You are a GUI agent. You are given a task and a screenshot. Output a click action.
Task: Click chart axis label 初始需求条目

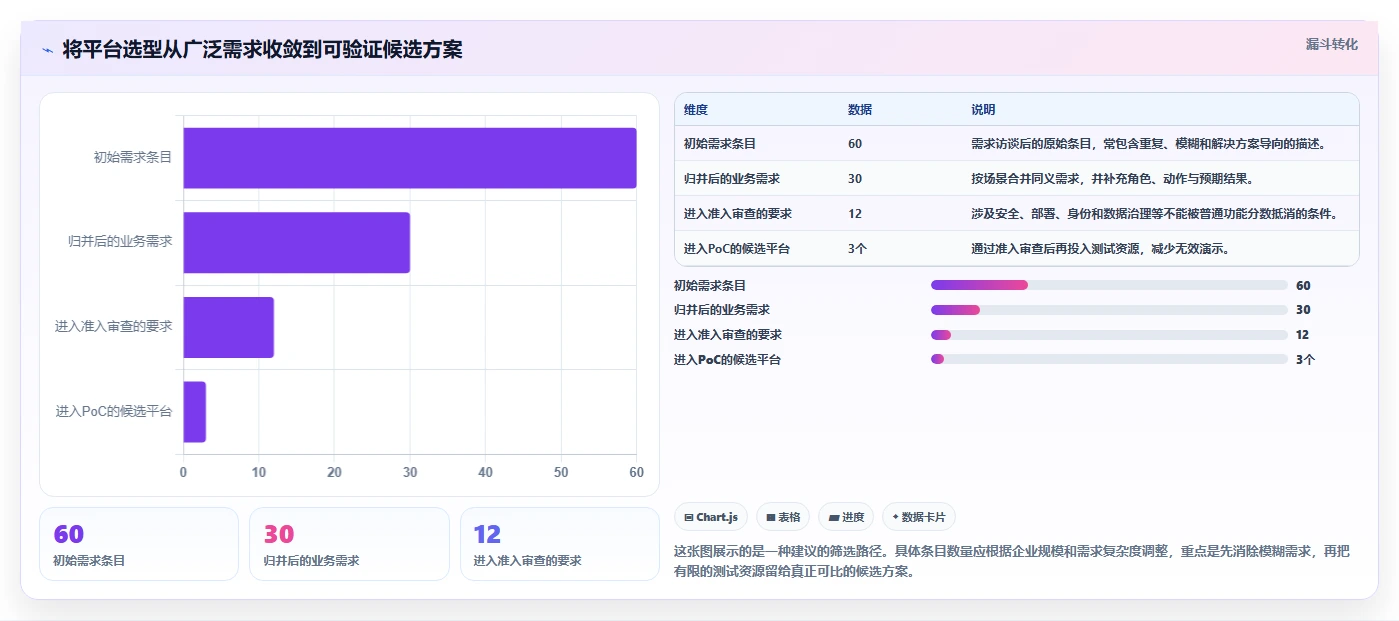click(133, 157)
